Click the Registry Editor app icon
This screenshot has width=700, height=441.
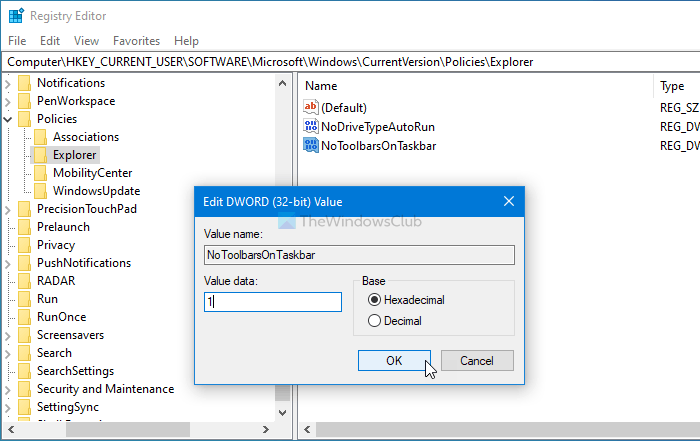pos(16,16)
